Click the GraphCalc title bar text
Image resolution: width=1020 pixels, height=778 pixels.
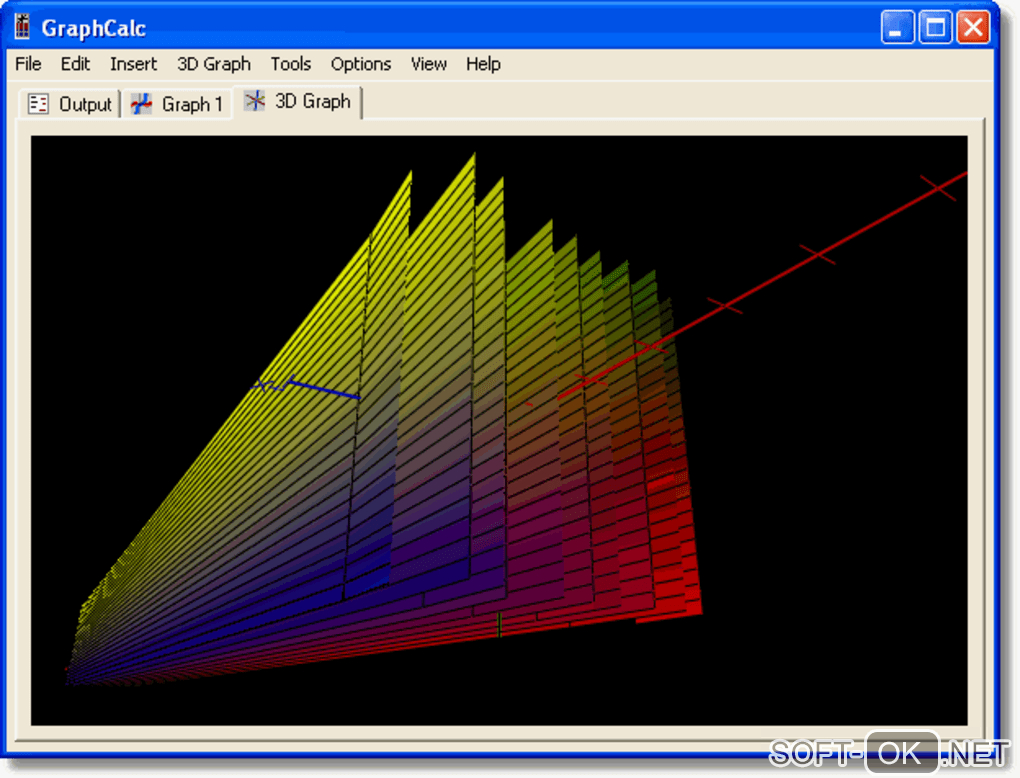(x=94, y=28)
